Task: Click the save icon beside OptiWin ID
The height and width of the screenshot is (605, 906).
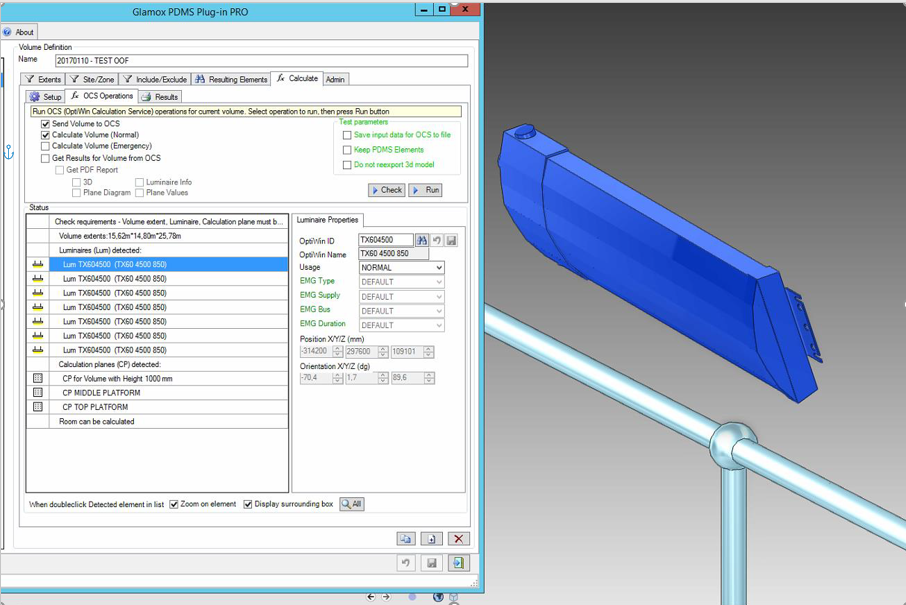Action: coord(451,240)
